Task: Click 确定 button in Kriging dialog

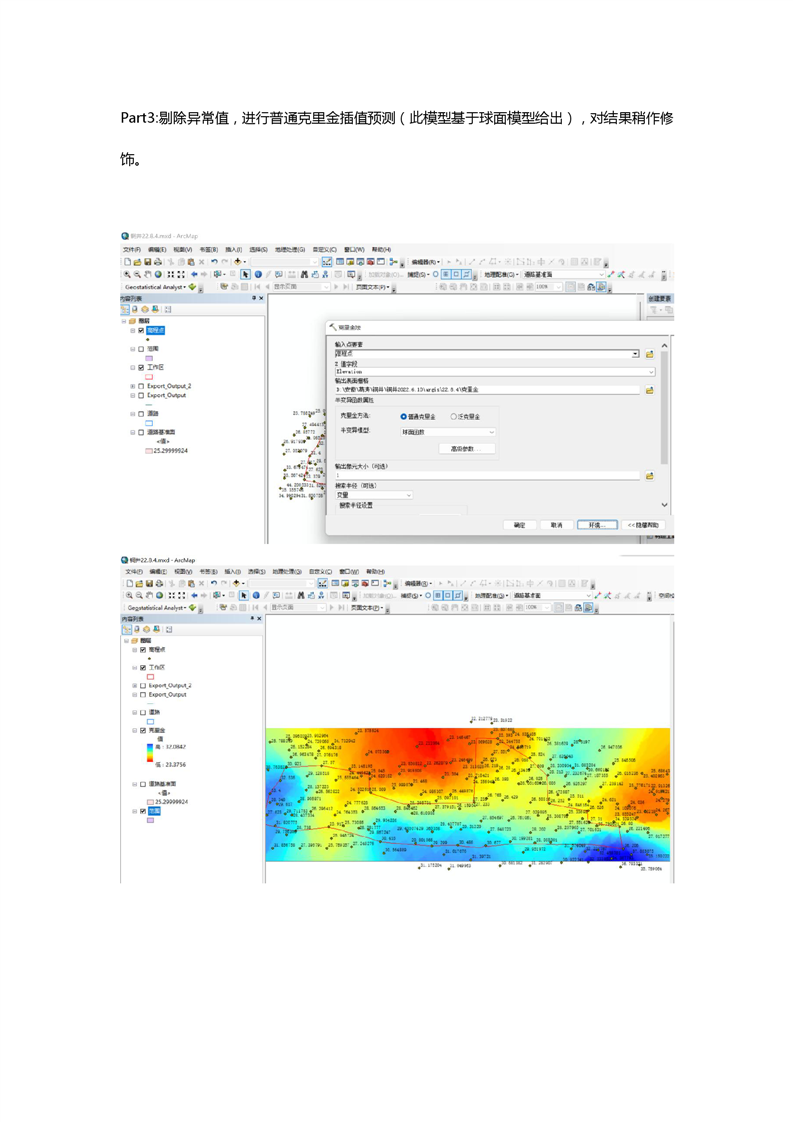Action: 519,525
